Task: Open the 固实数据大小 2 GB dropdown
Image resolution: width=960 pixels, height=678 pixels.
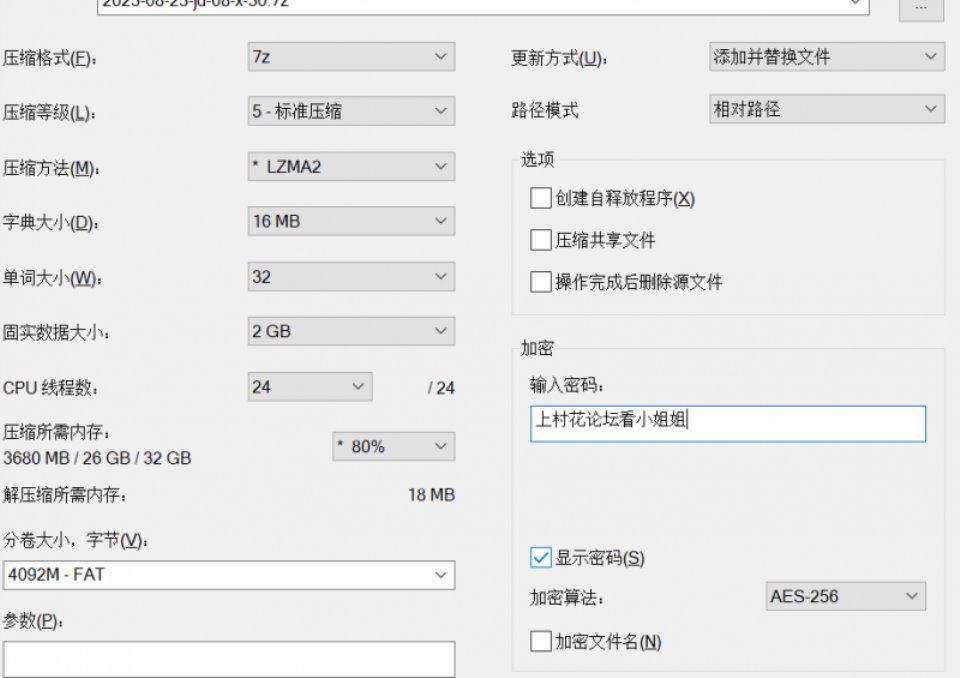Action: 351,331
